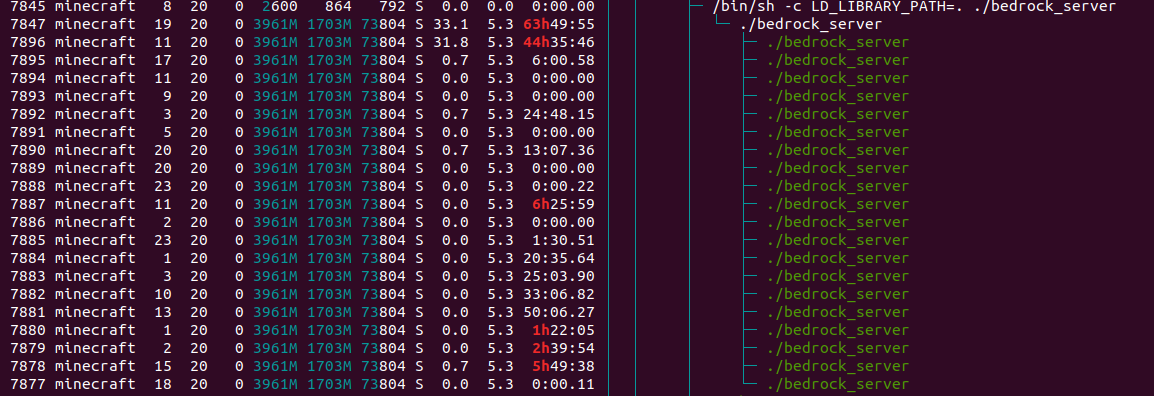Viewport: 1154px width, 396px height.
Task: Click the 33:06.82 time value
Action: tap(559, 294)
